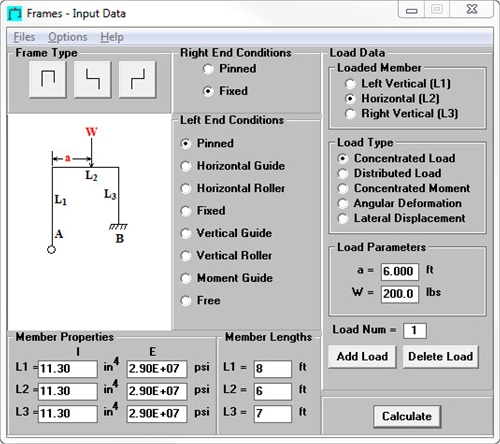Select the portal frame type icon
This screenshot has width=500, height=444.
click(48, 79)
